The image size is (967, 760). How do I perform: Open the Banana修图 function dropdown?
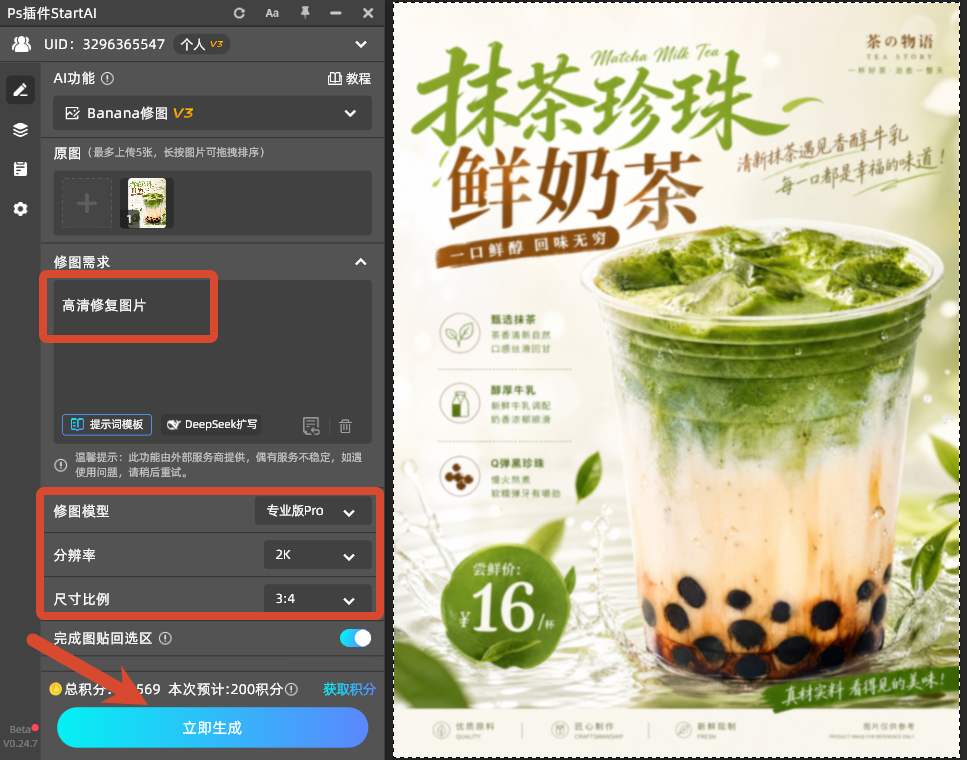tap(212, 113)
